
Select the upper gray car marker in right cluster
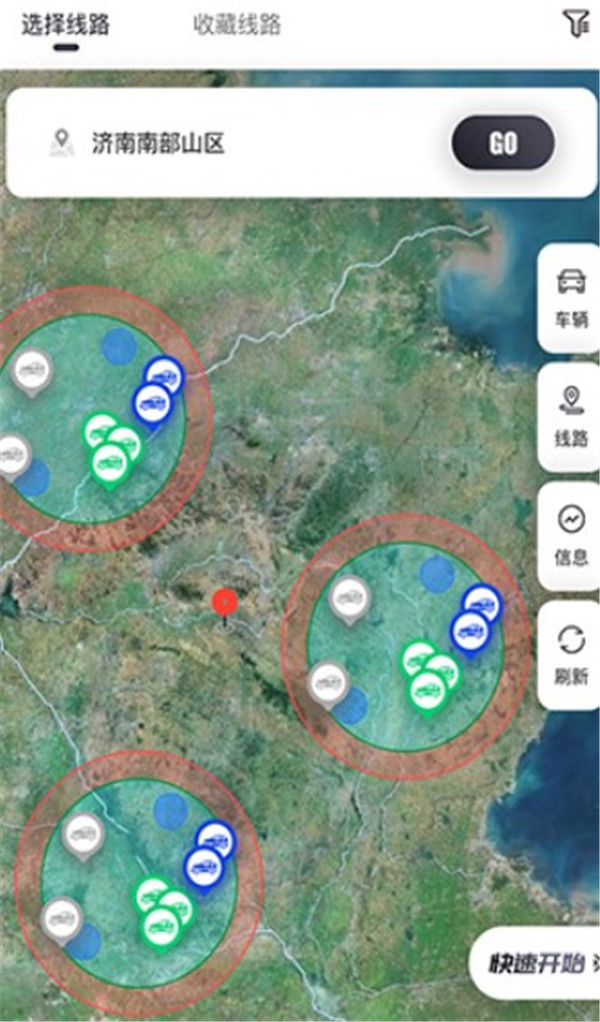(x=349, y=599)
